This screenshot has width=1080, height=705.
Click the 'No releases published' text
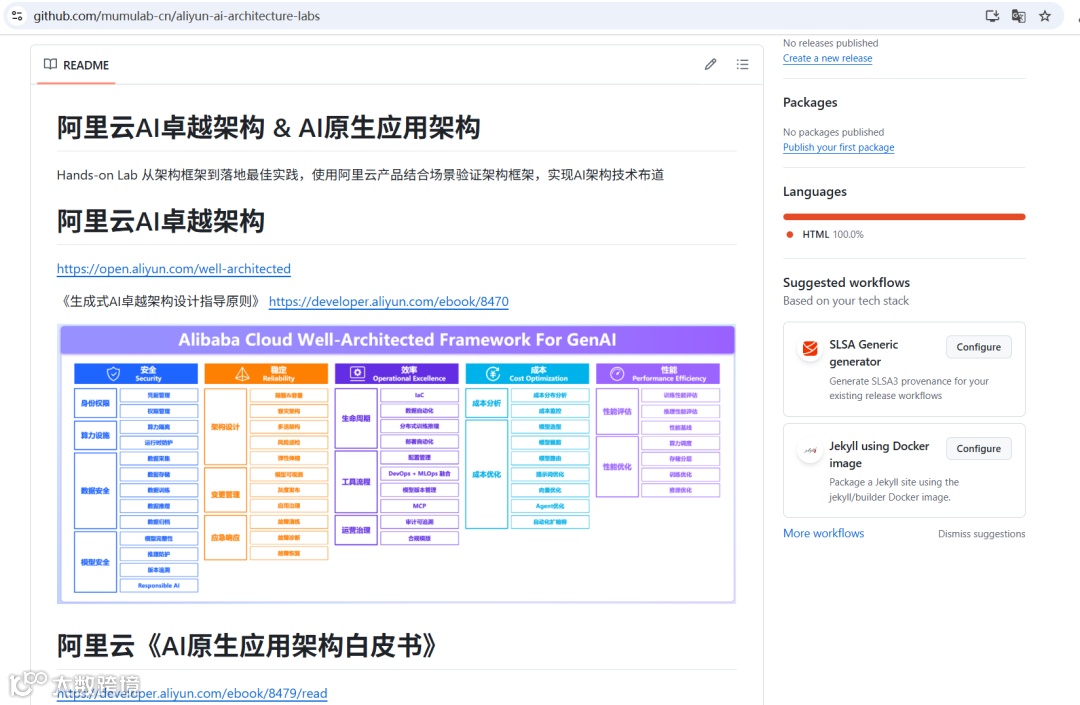[830, 43]
